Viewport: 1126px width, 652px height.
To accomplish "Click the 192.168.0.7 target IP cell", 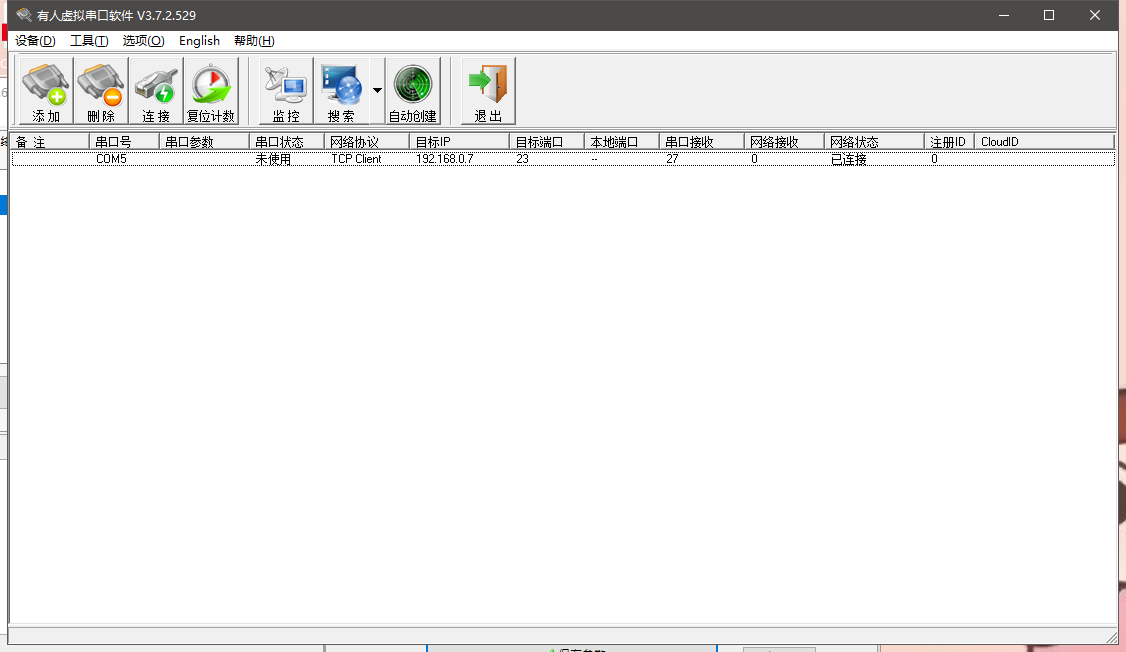I will tap(445, 159).
